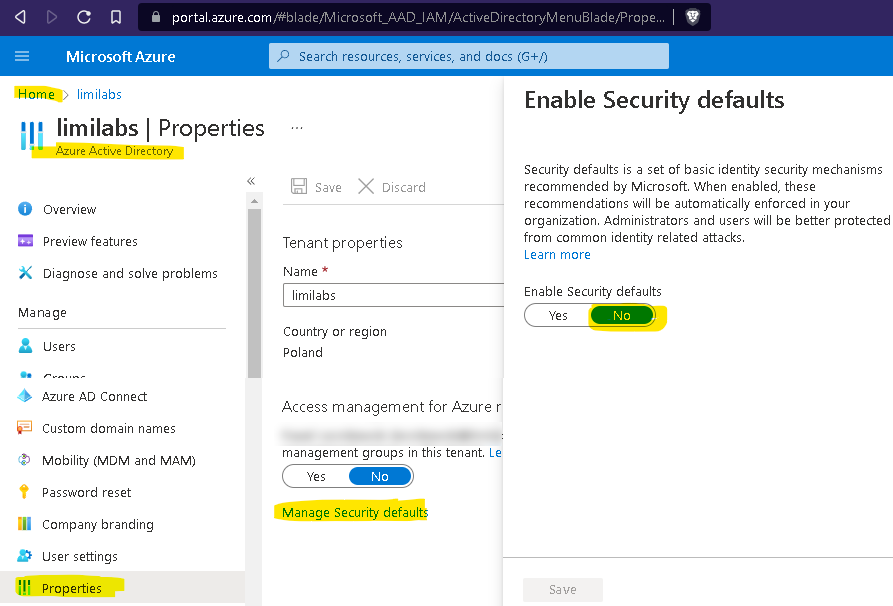Click Home breadcrumb link
The height and width of the screenshot is (606, 893).
tap(36, 94)
